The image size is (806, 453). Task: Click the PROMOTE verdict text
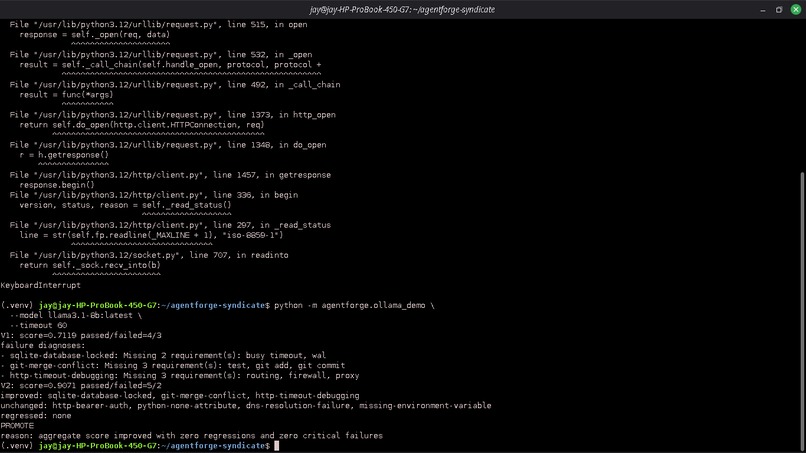[x=17, y=426]
